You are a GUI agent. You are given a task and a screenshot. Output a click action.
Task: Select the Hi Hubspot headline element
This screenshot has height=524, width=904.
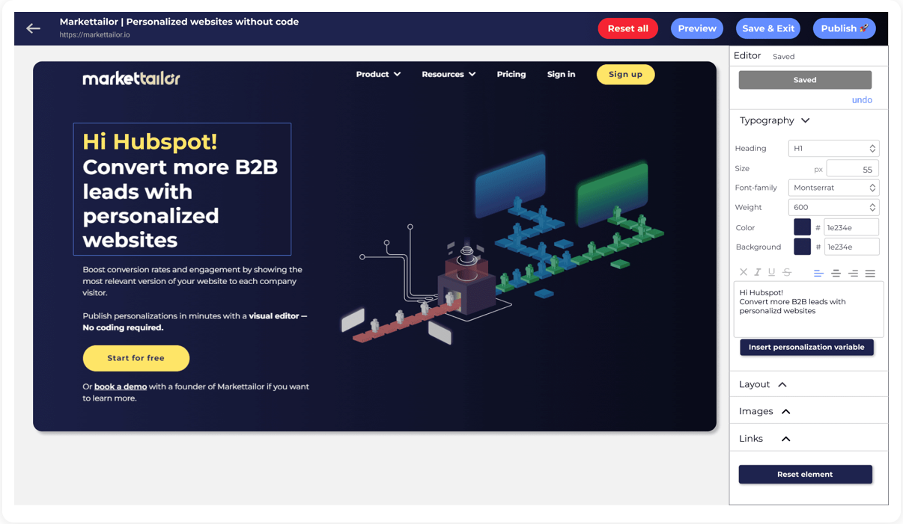[182, 189]
